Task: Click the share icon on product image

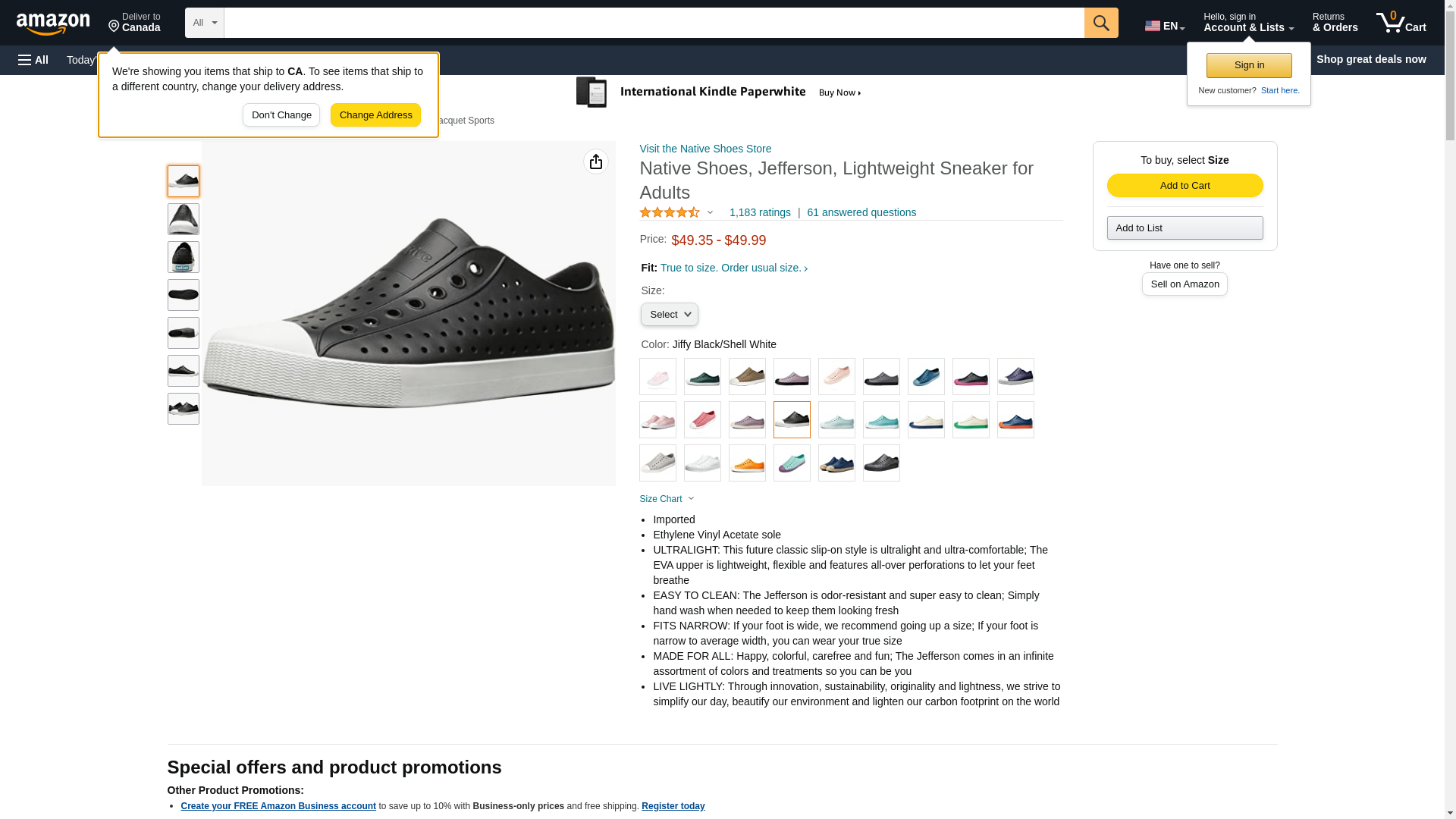Action: (596, 162)
